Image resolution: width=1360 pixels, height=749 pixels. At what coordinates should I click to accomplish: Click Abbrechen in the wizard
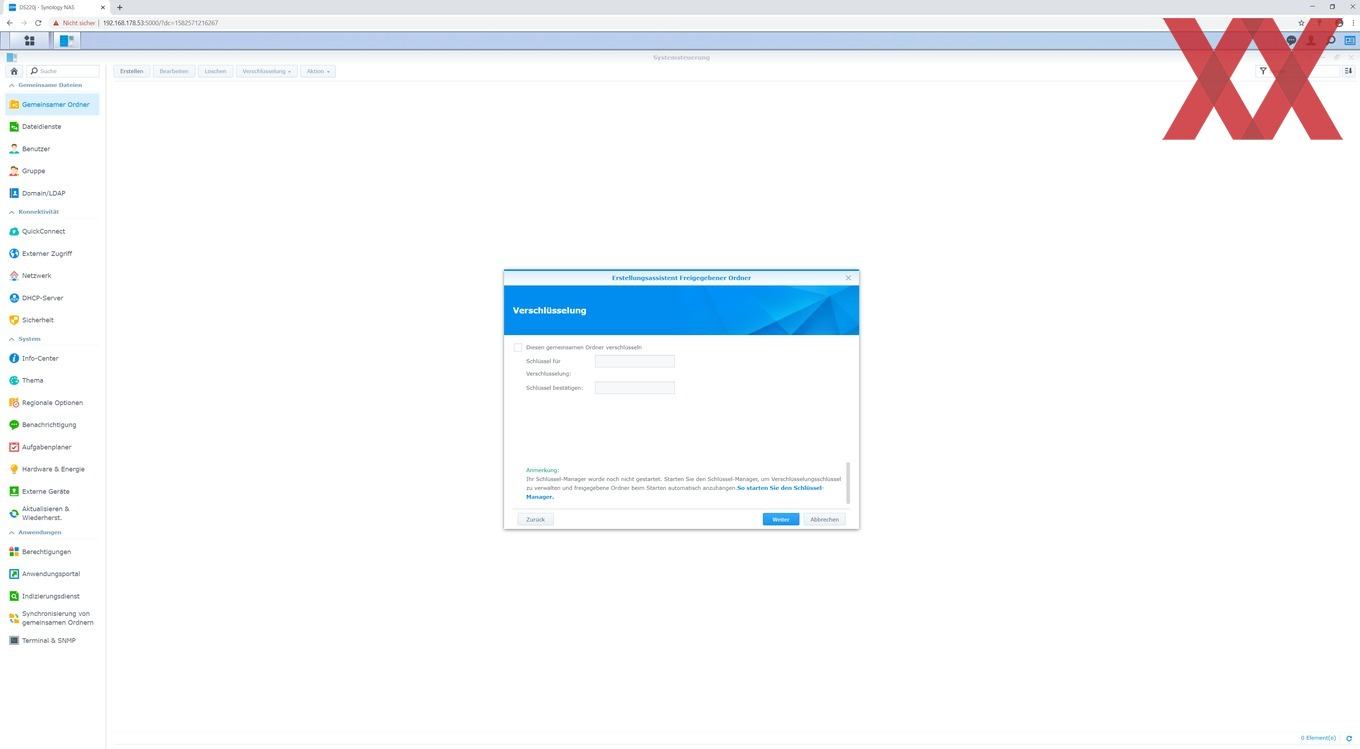point(825,519)
